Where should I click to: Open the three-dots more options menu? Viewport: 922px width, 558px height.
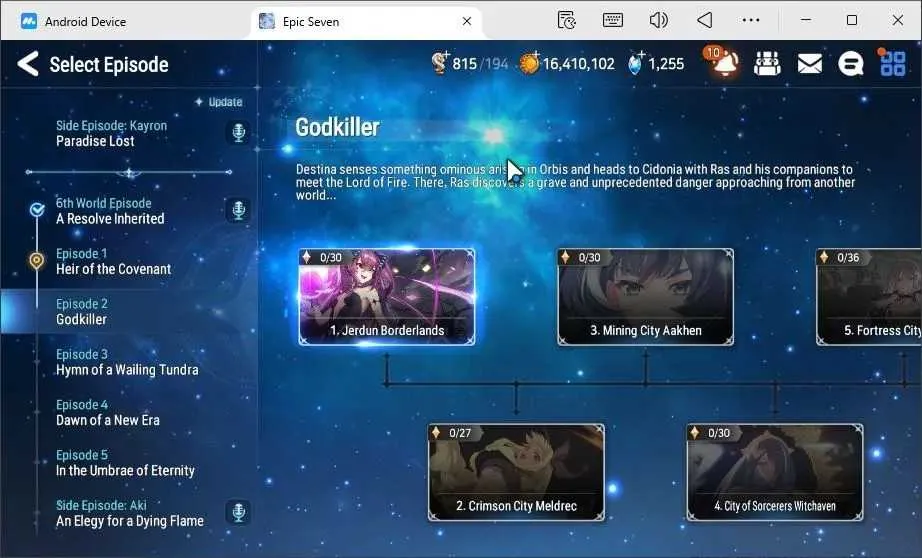point(751,21)
